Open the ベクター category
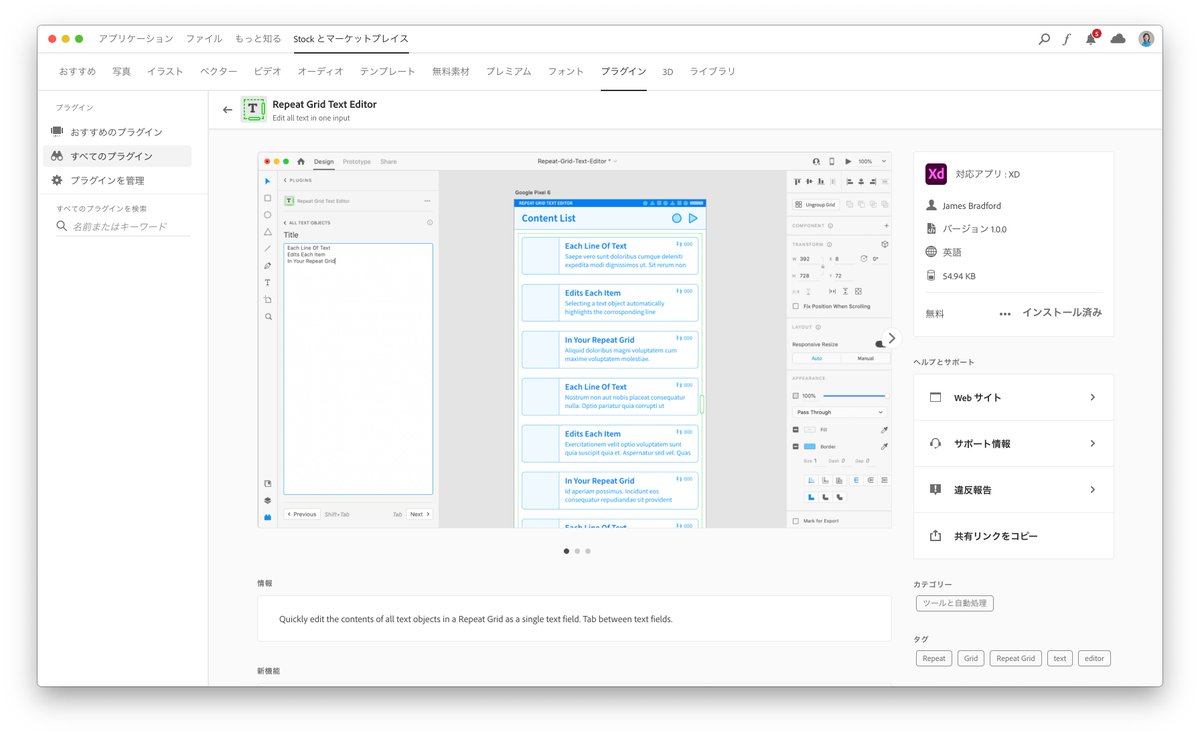The height and width of the screenshot is (736, 1200). click(218, 72)
